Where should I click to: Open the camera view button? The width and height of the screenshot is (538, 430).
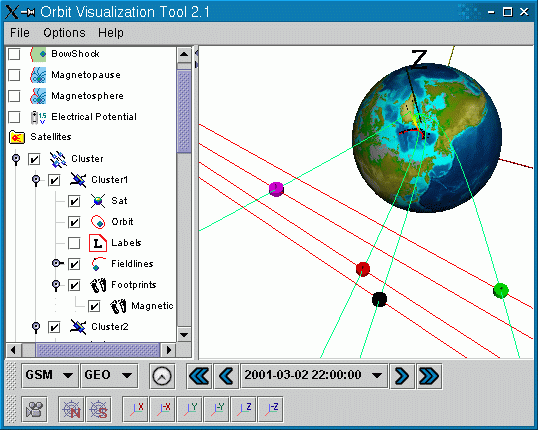34,409
